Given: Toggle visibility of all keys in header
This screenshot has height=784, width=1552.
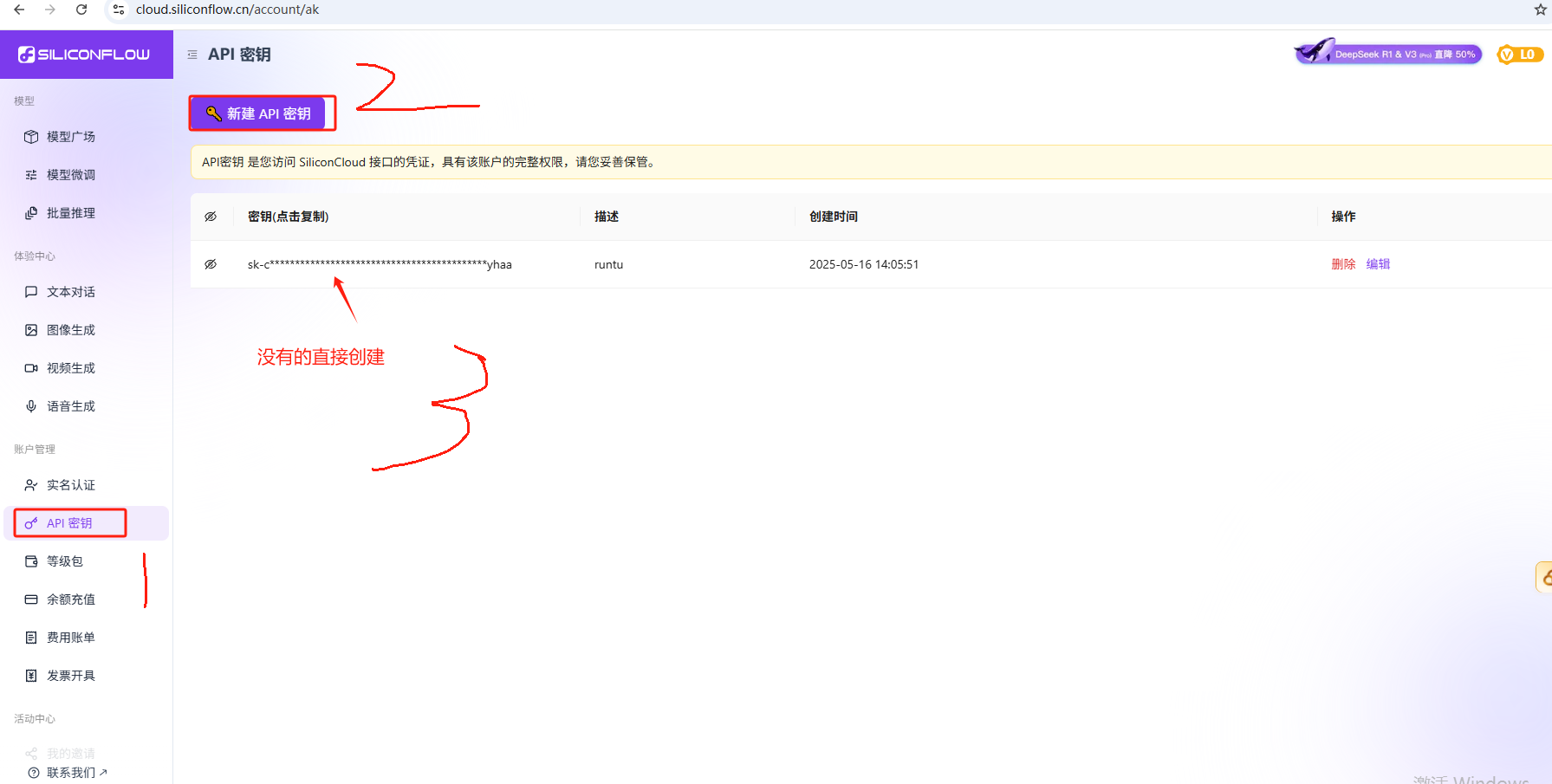Looking at the screenshot, I should pyautogui.click(x=211, y=217).
